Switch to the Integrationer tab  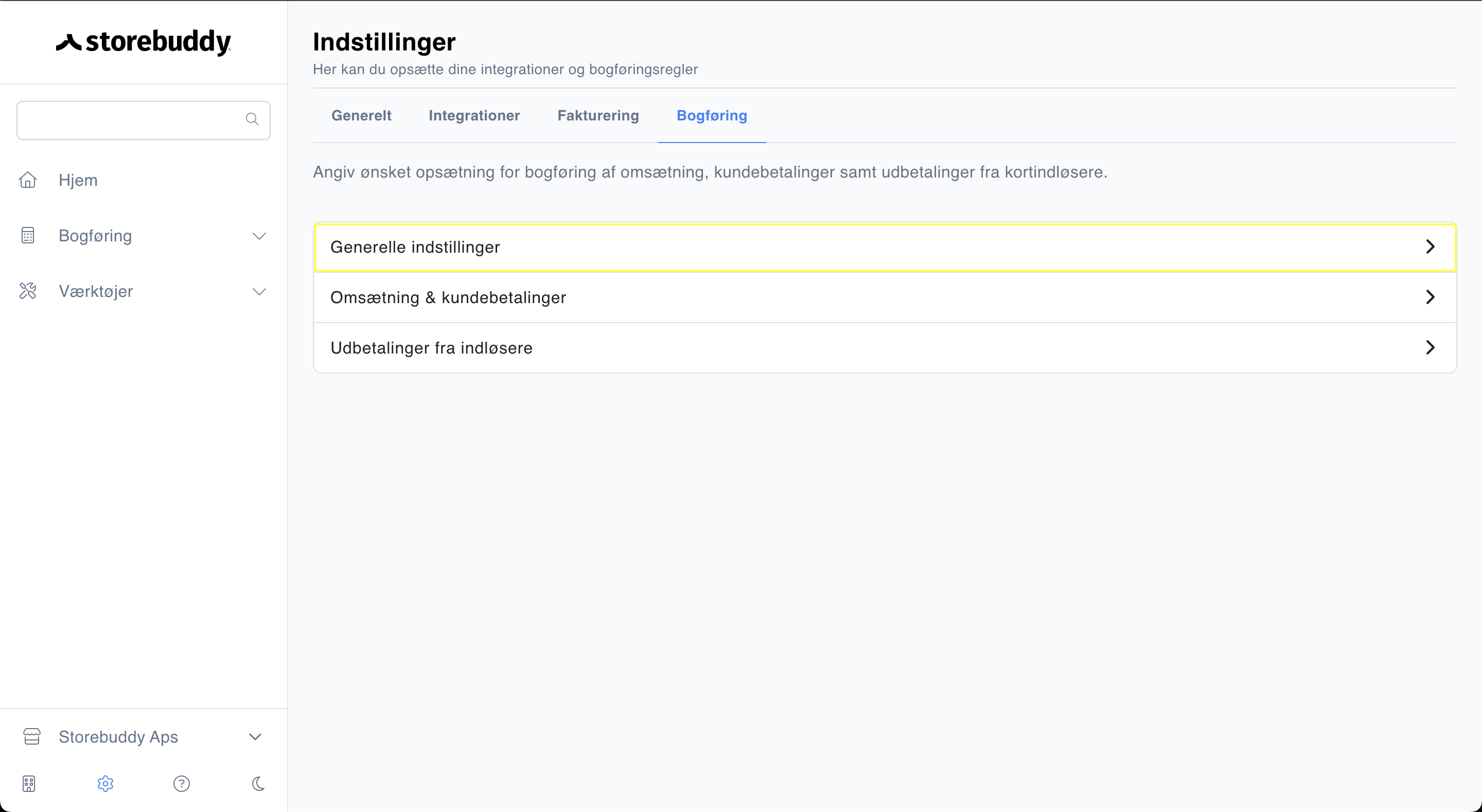click(x=474, y=116)
